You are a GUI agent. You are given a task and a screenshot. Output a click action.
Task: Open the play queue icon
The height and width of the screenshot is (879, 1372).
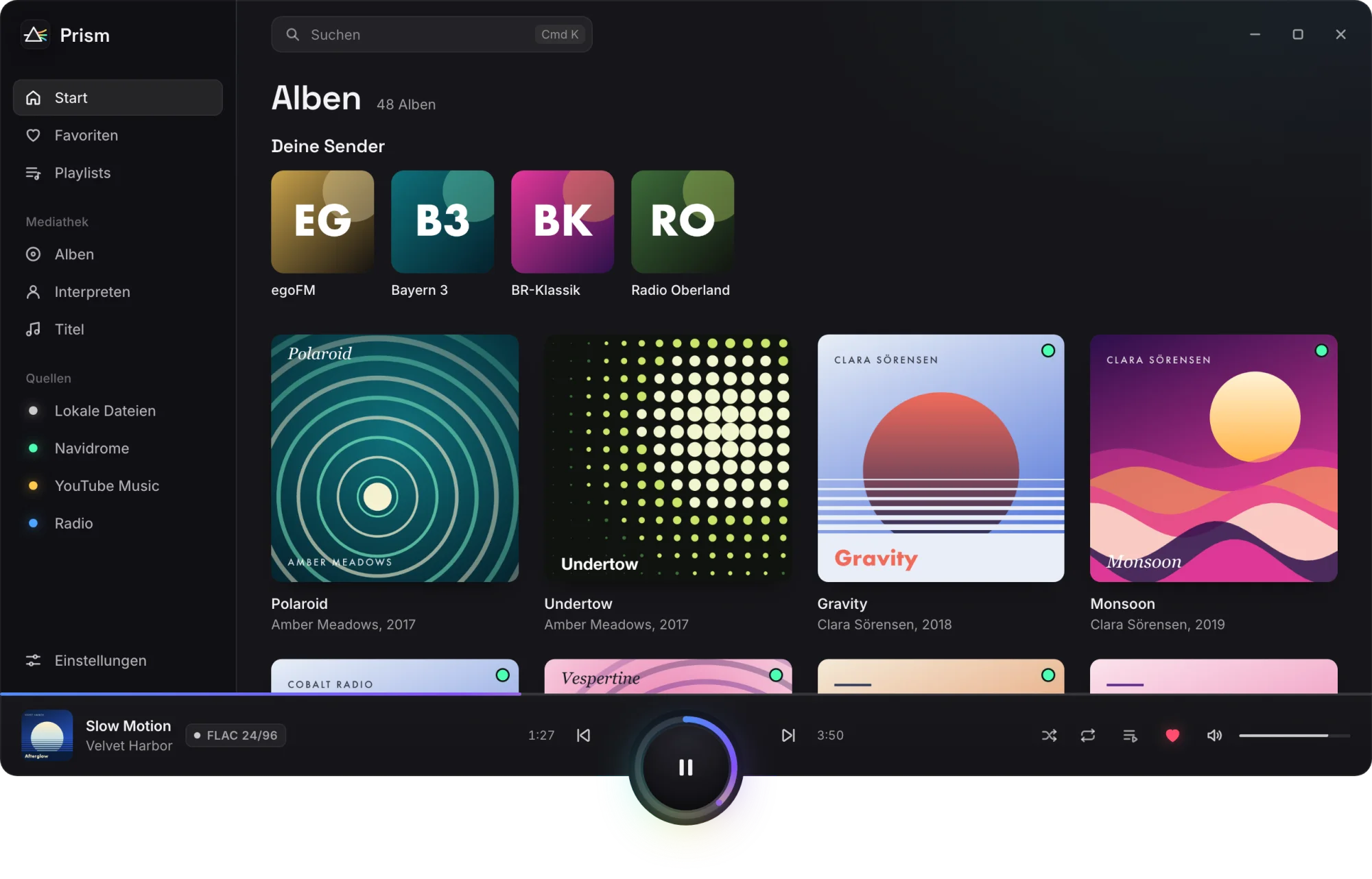(x=1130, y=735)
